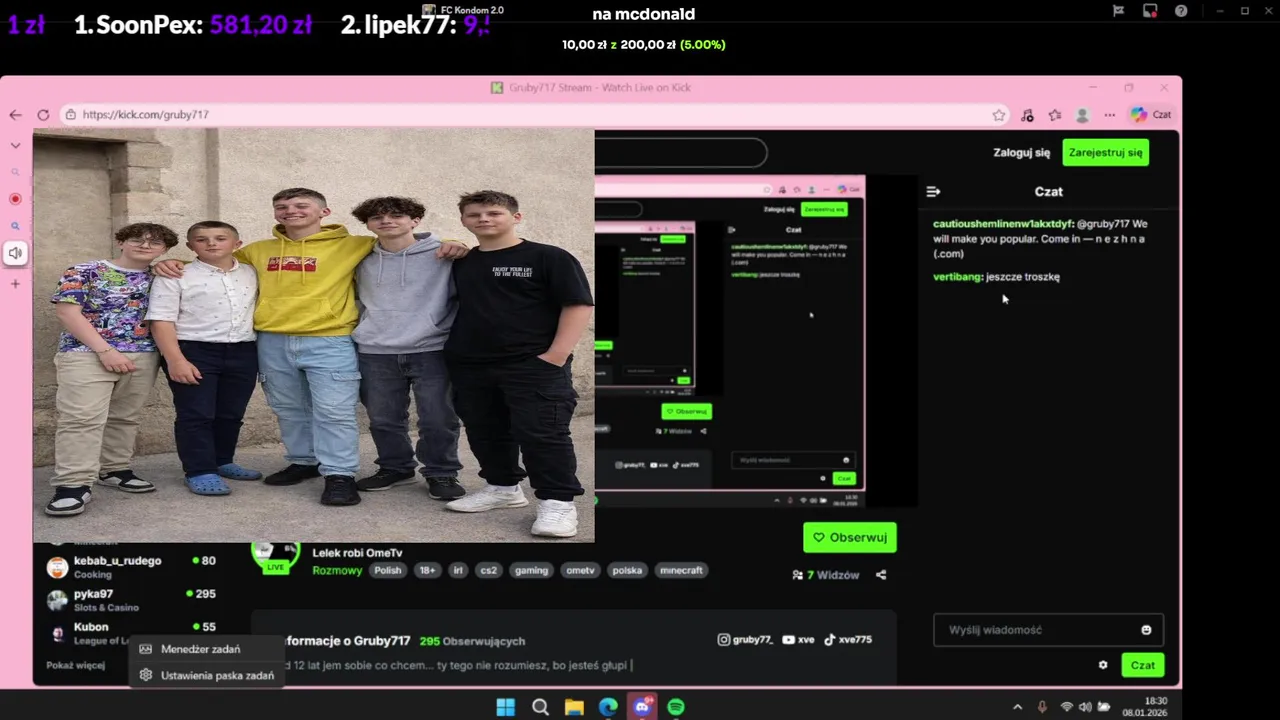Image resolution: width=1280 pixels, height=720 pixels.
Task: Click the blue search icon in sidebar
Action: [15, 226]
